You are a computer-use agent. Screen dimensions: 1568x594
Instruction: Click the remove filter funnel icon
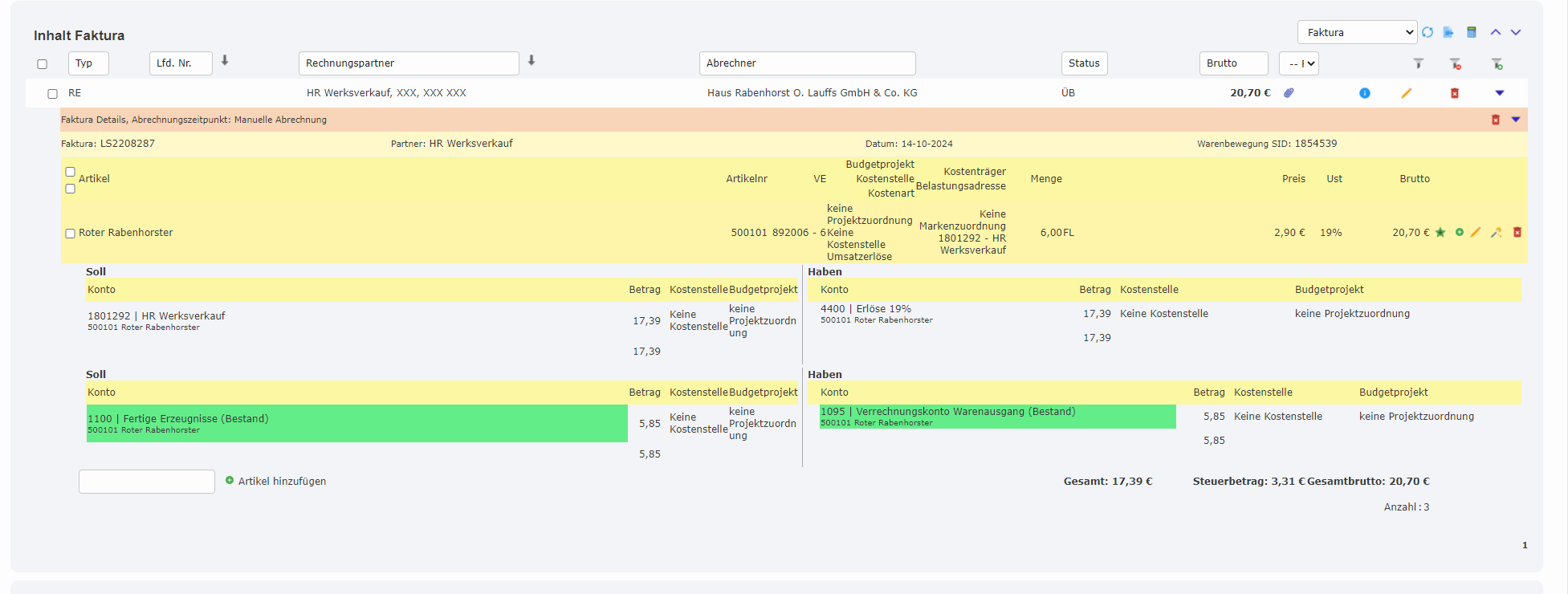click(1455, 63)
